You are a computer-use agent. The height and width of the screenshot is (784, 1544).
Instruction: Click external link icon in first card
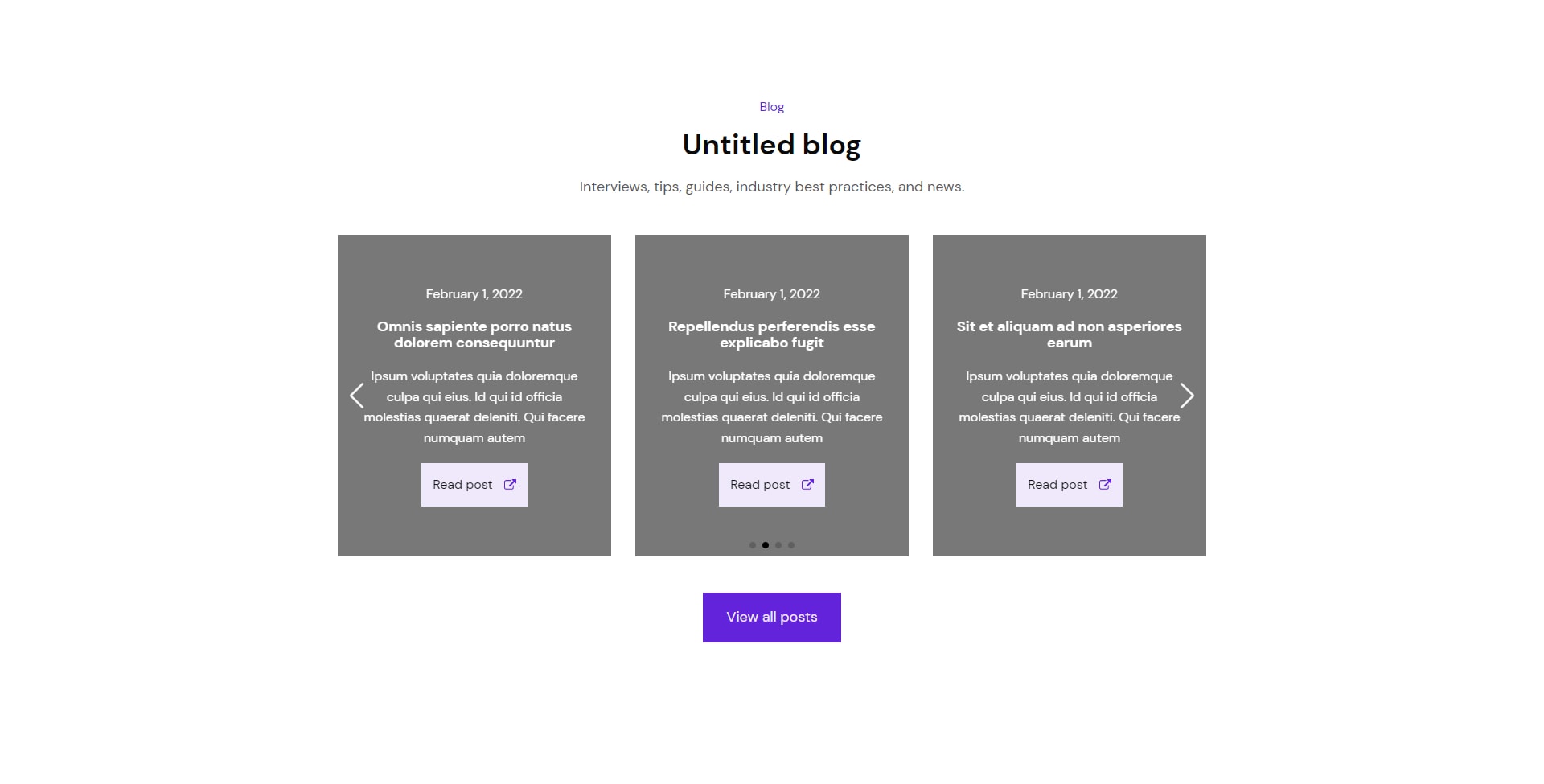coord(510,485)
